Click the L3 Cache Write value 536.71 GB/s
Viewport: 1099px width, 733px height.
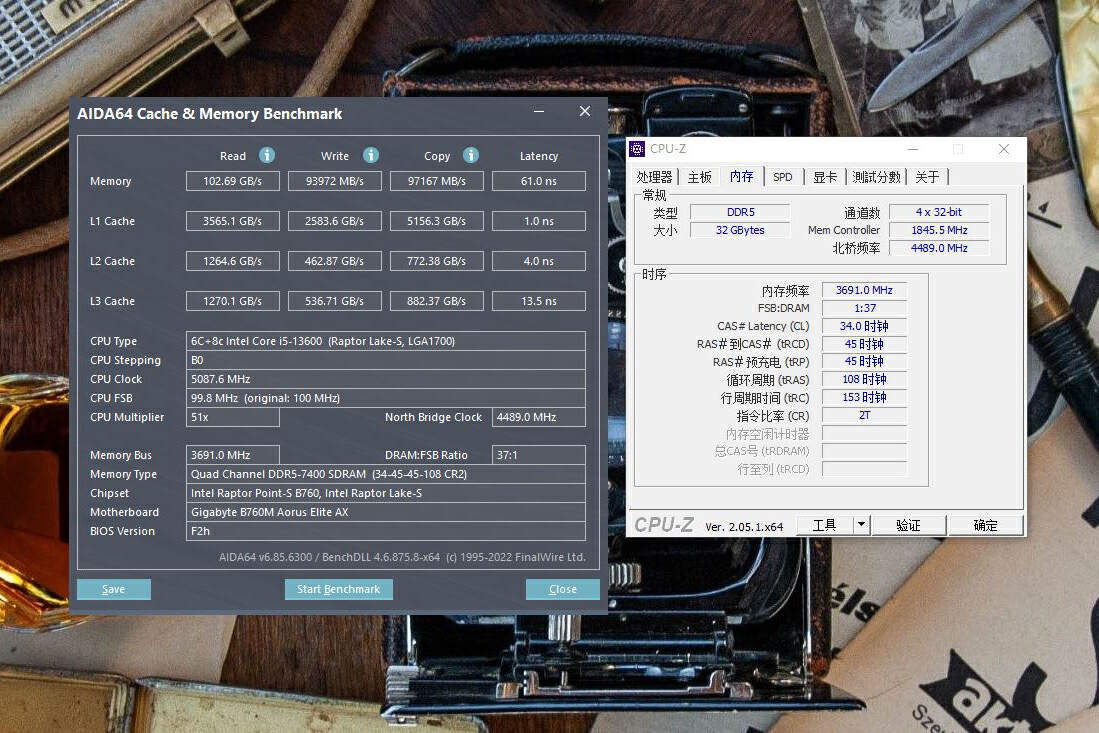tap(335, 301)
